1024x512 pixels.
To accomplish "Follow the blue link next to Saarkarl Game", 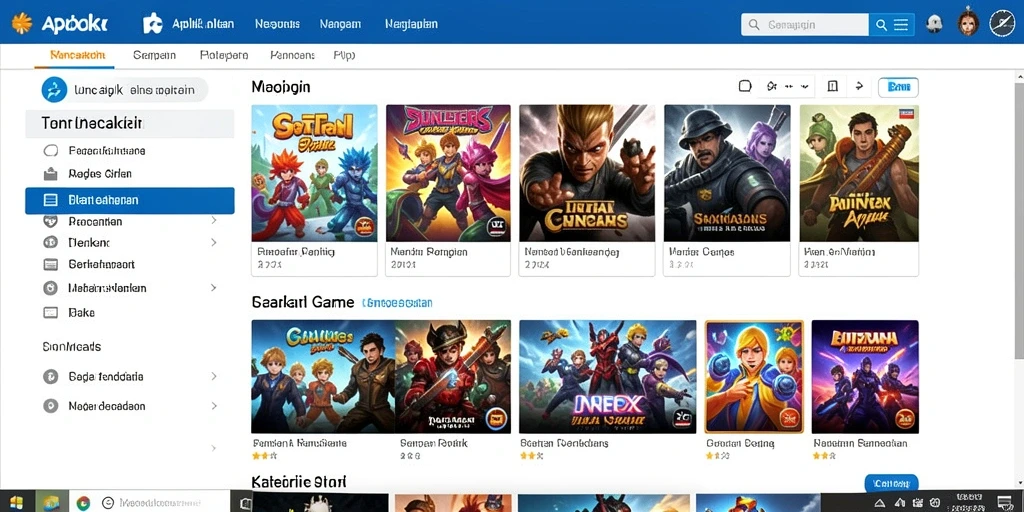I will pos(397,303).
